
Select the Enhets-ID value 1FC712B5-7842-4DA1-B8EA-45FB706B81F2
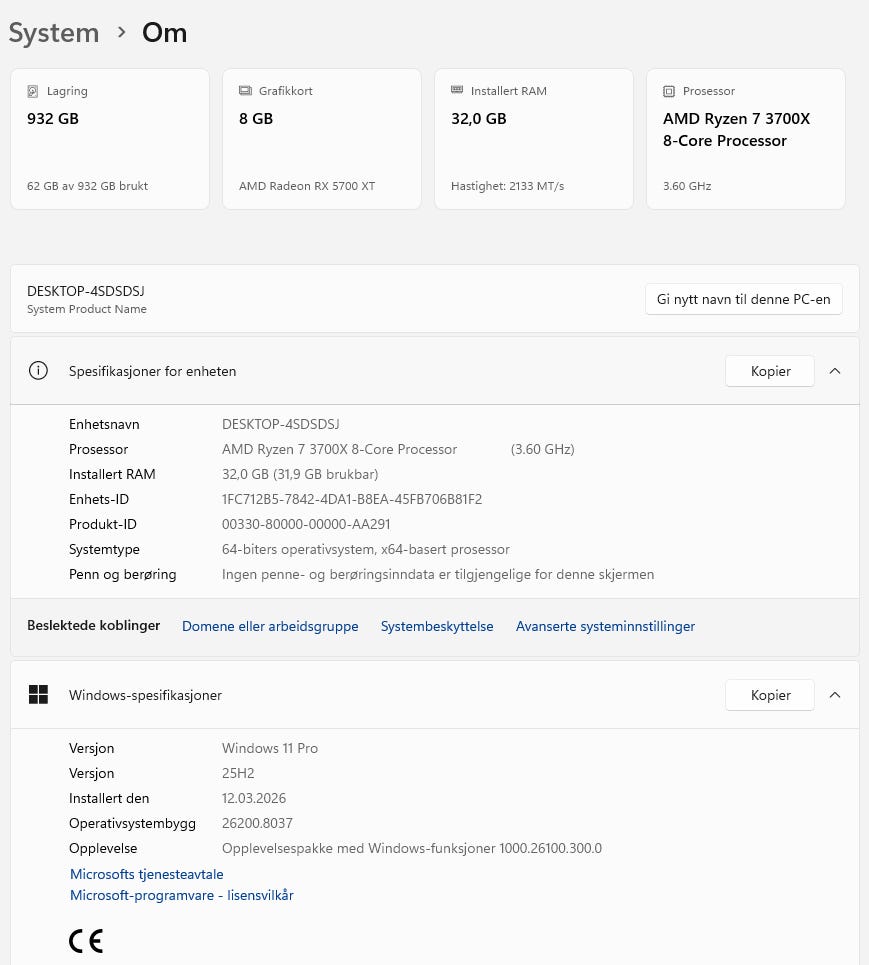point(352,499)
